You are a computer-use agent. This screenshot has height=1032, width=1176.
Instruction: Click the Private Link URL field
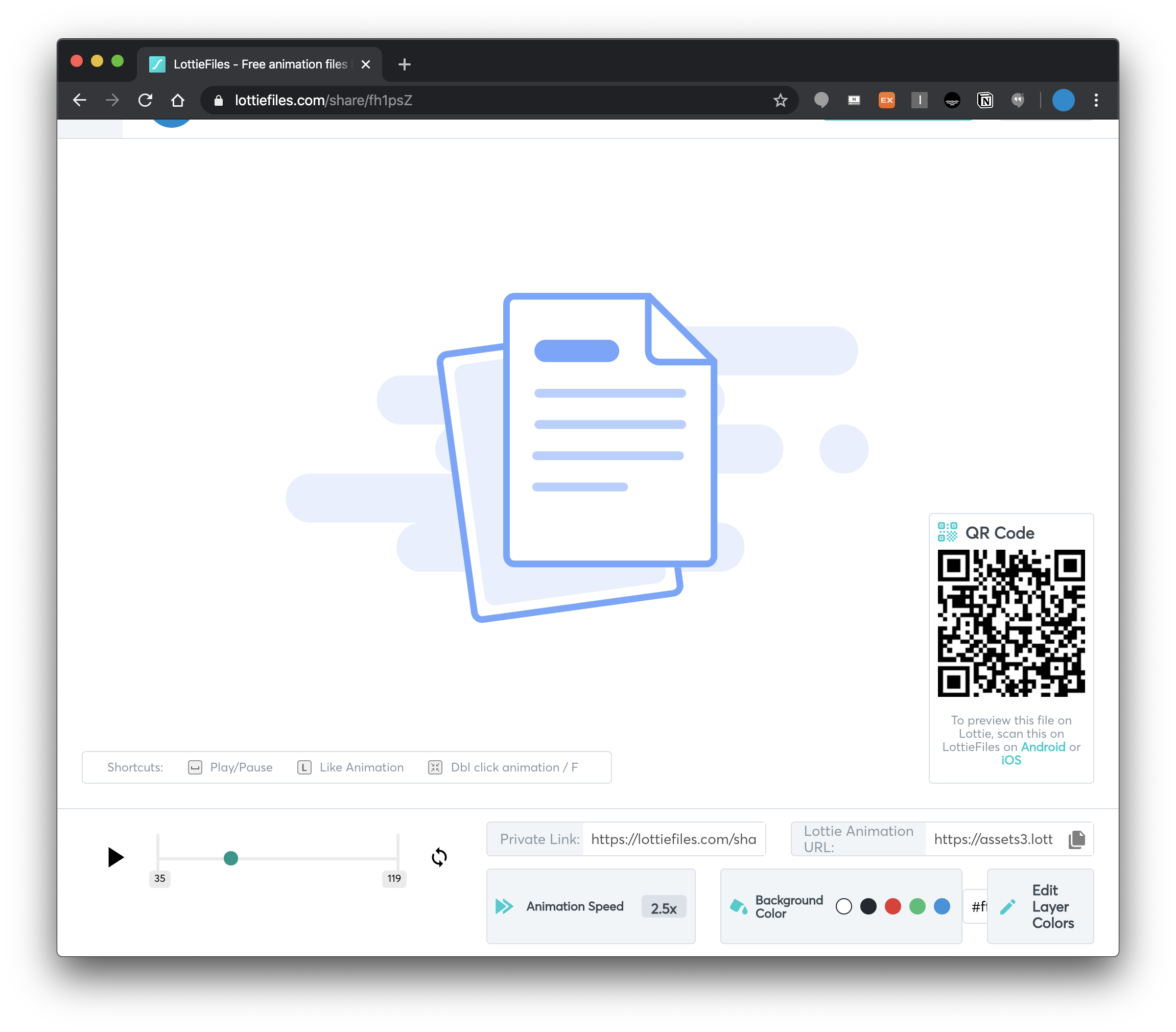(x=674, y=839)
